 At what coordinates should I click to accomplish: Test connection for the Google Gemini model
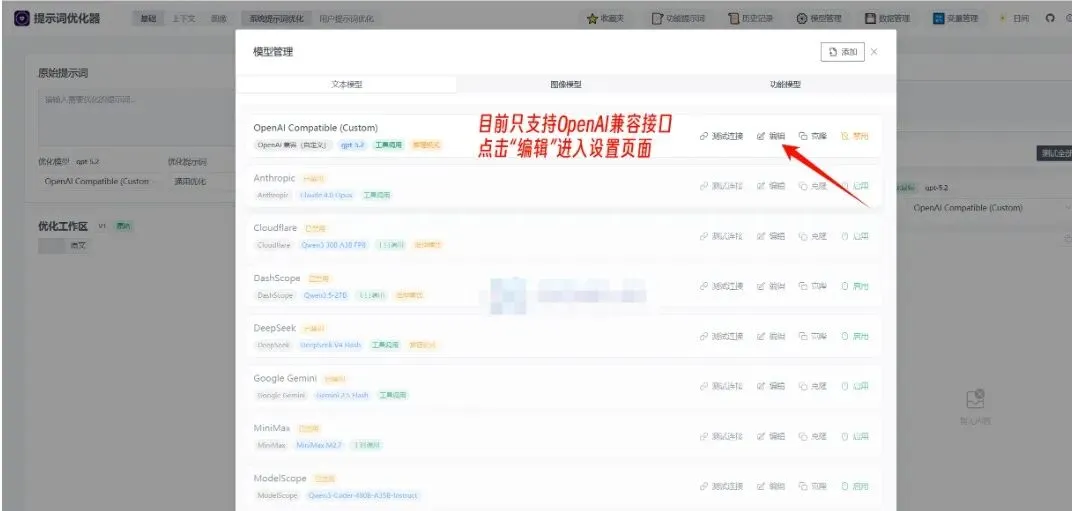[721, 386]
